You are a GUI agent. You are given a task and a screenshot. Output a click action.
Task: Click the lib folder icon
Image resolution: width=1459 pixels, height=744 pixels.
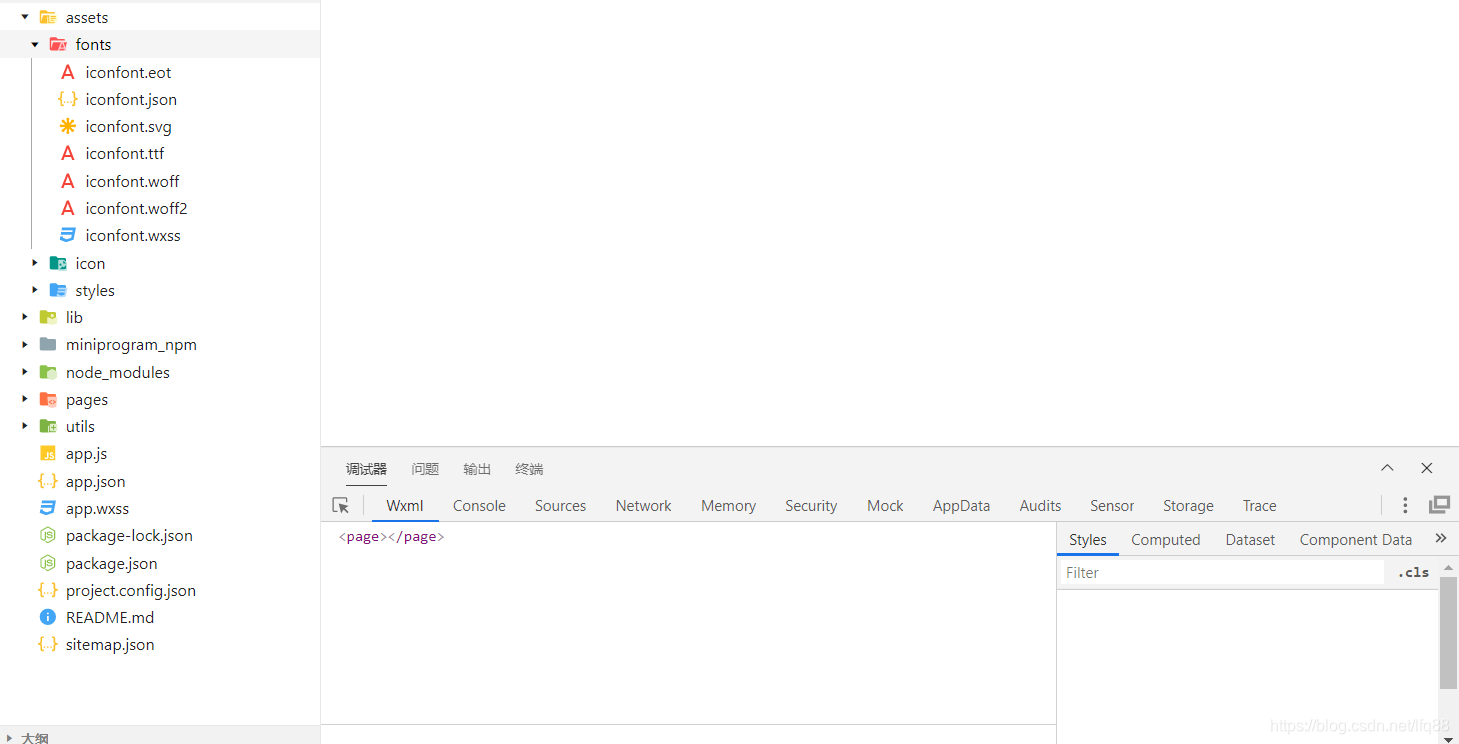click(47, 317)
